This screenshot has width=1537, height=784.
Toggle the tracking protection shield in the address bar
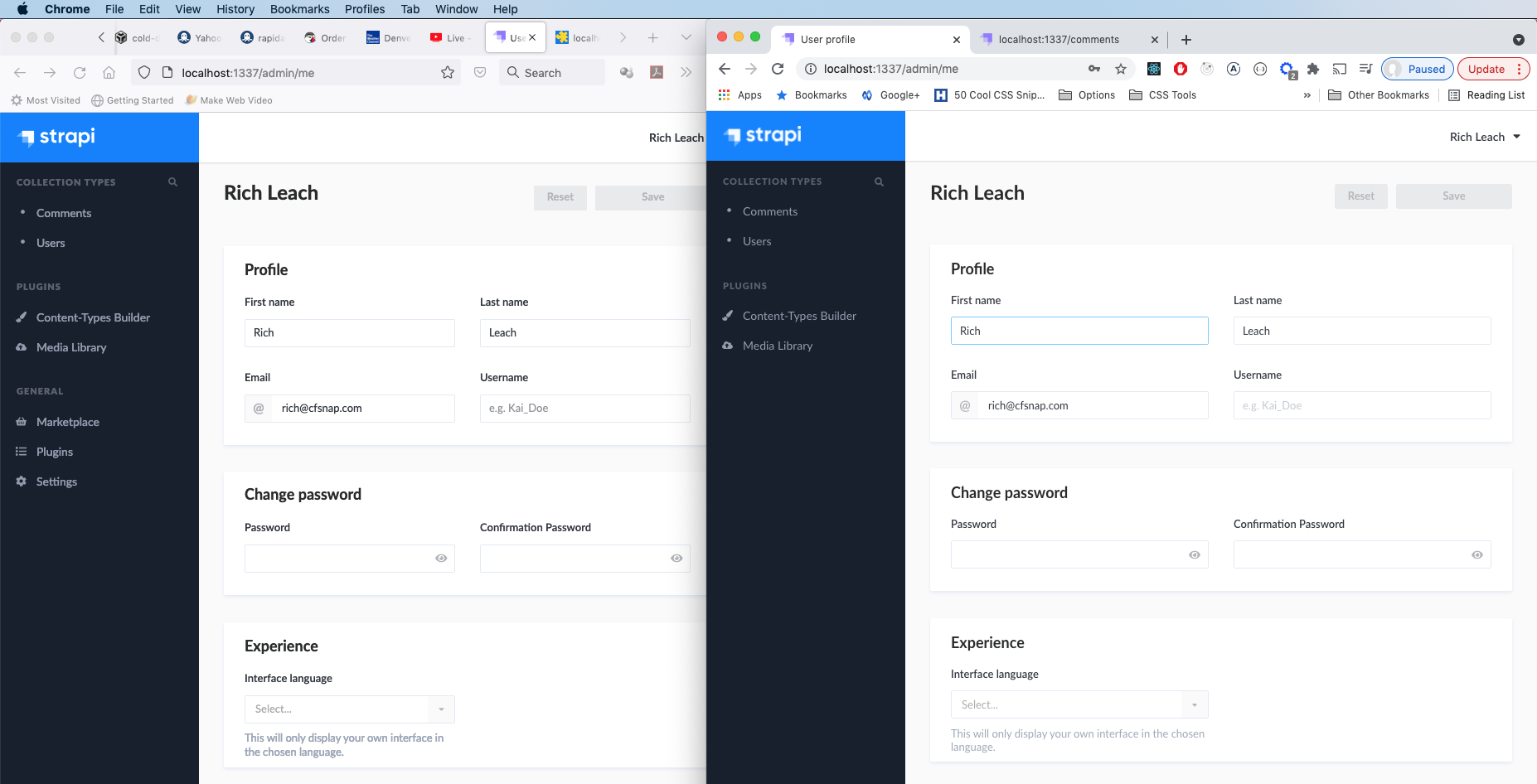(x=144, y=72)
